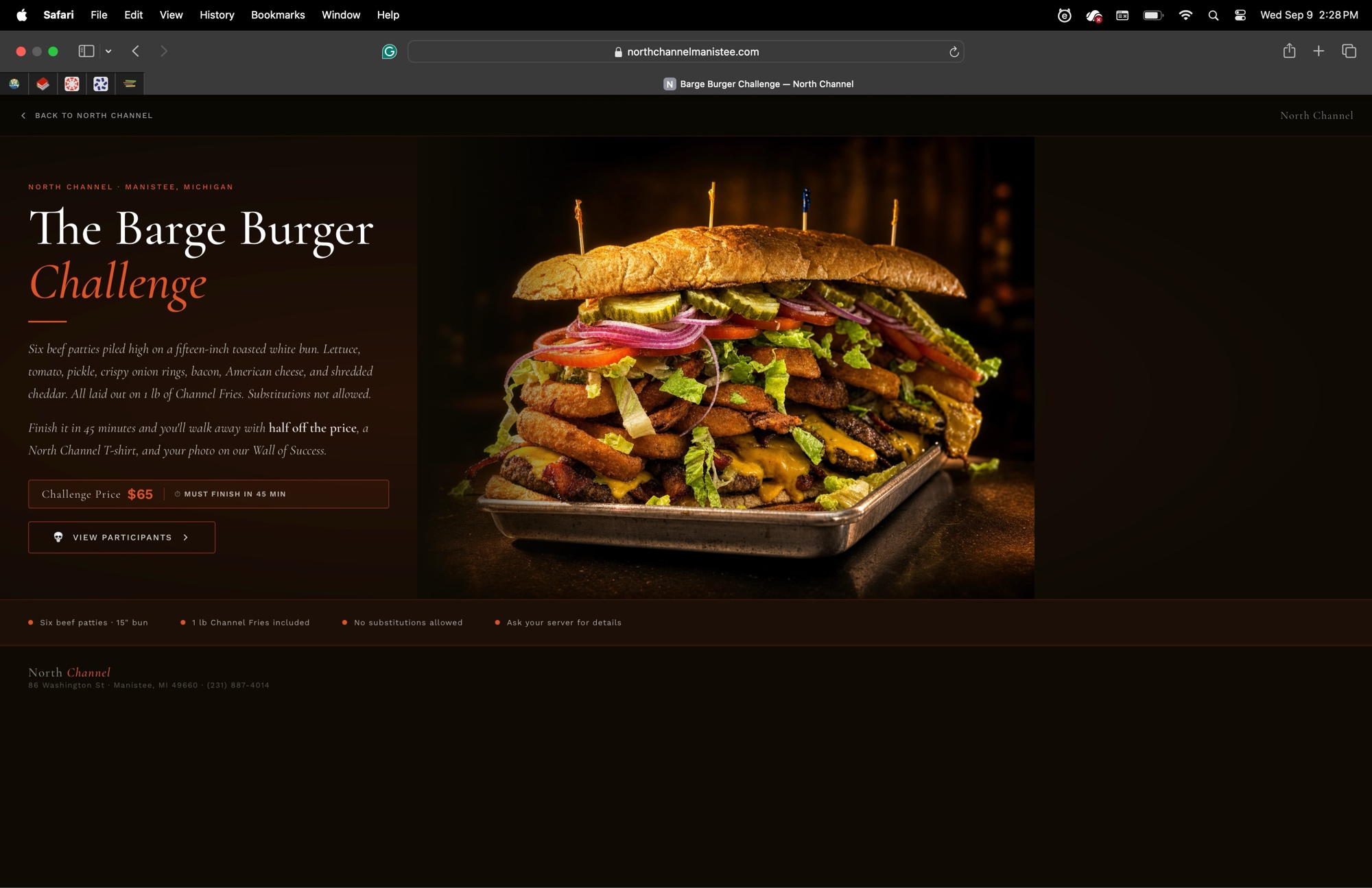The image size is (1372, 888).
Task: Open the Bookmarks menu
Action: [278, 15]
